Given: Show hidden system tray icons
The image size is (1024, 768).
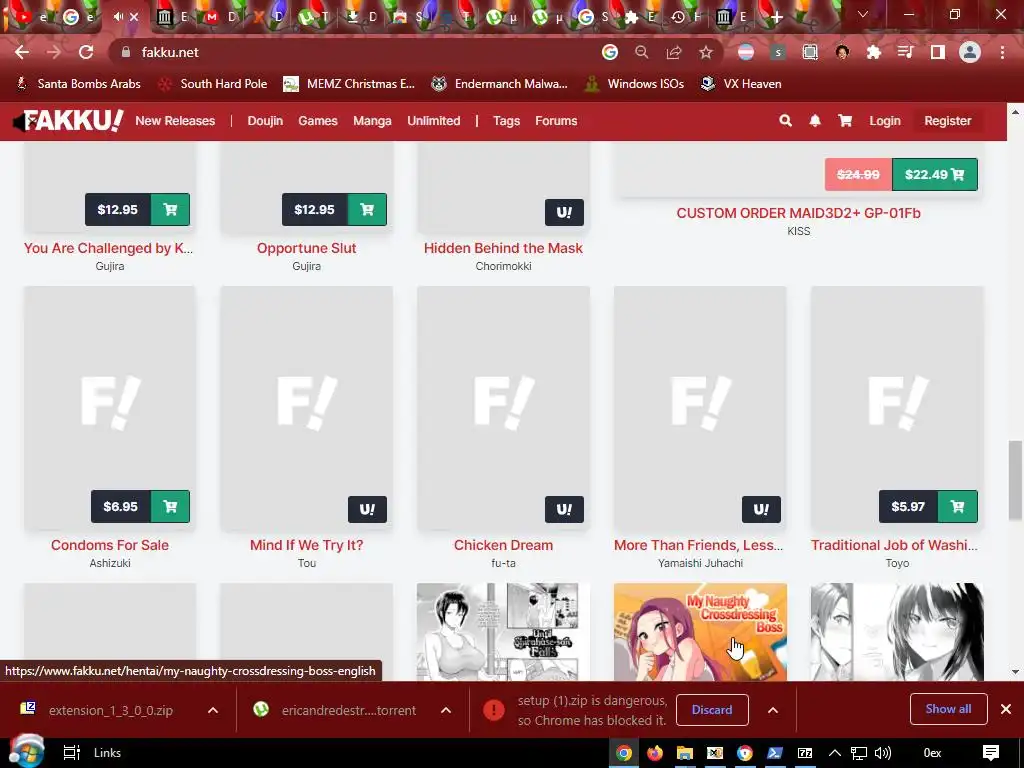Looking at the screenshot, I should coord(835,753).
